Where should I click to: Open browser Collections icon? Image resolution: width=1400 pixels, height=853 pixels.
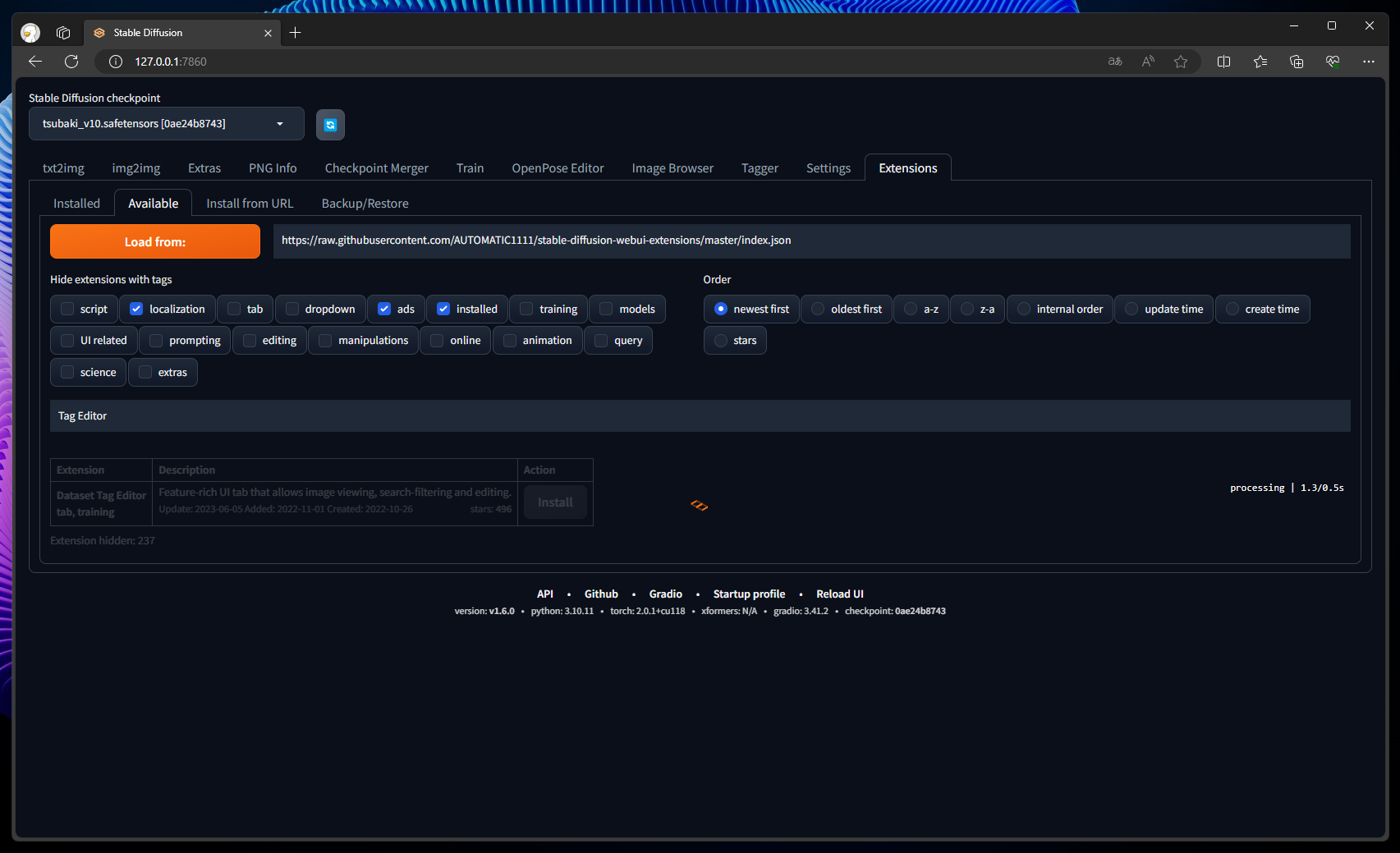(1296, 62)
